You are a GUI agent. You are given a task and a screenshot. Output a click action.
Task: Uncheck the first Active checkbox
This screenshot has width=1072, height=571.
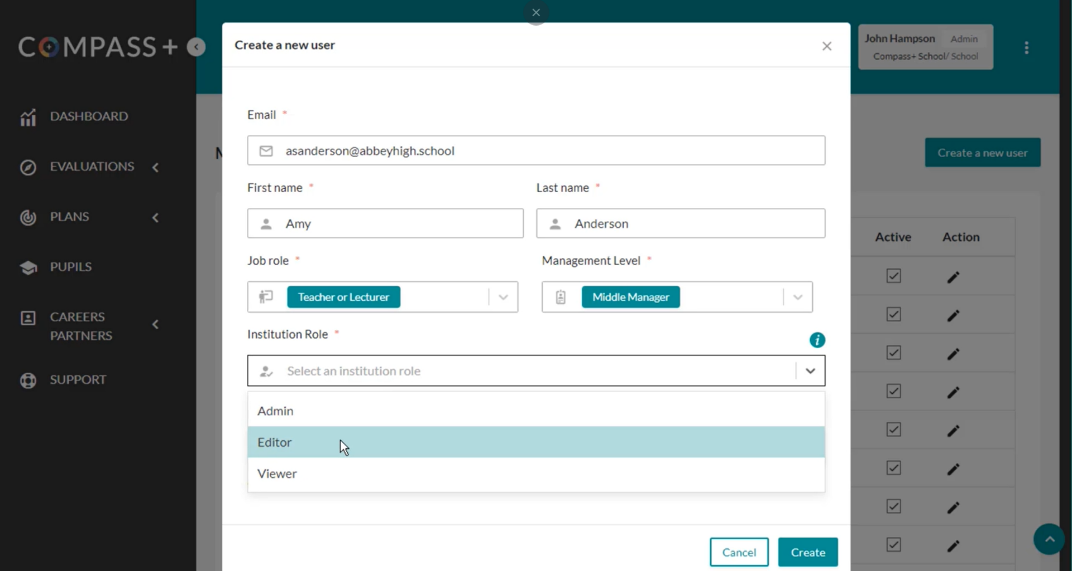tap(893, 276)
